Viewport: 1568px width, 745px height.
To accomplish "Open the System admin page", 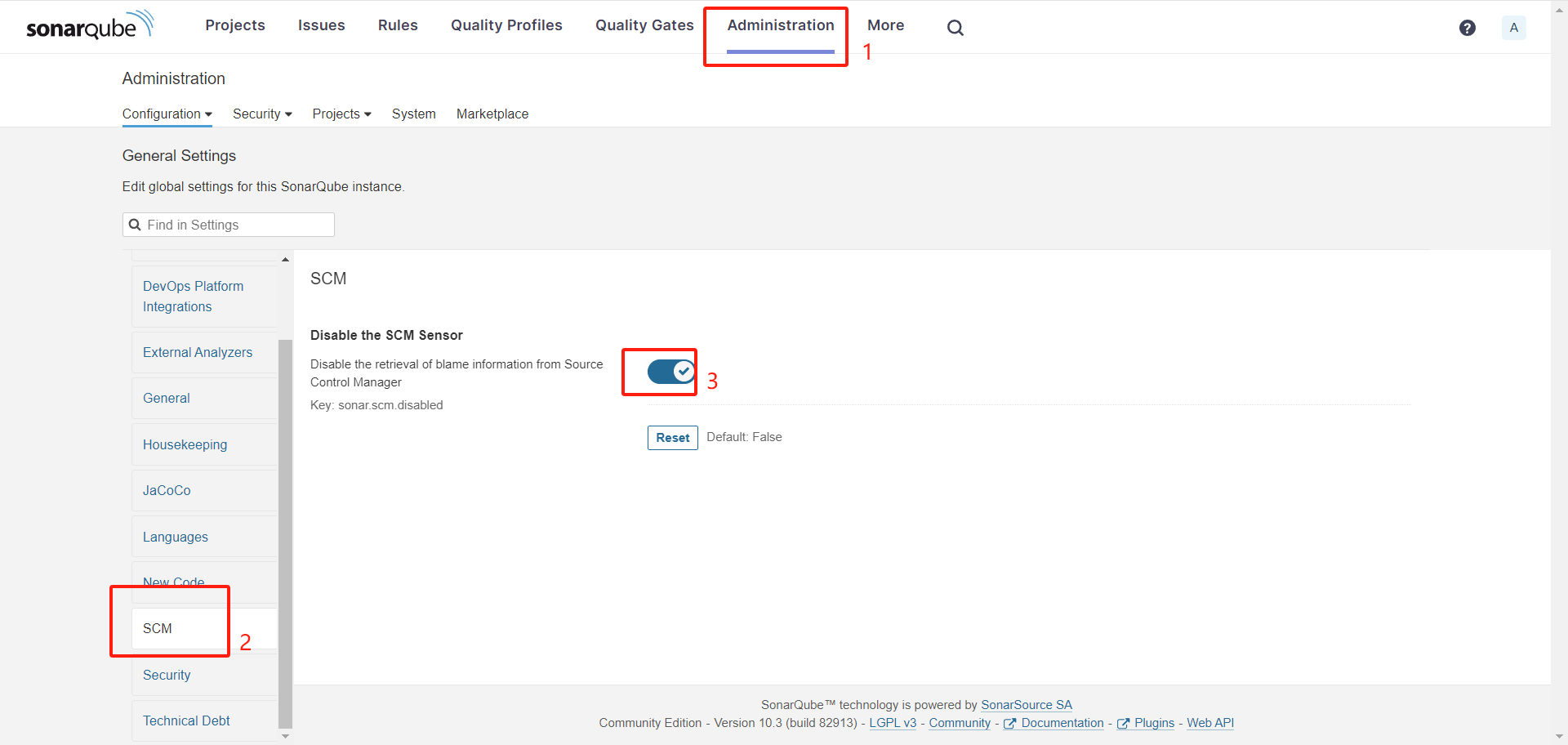I will 413,114.
